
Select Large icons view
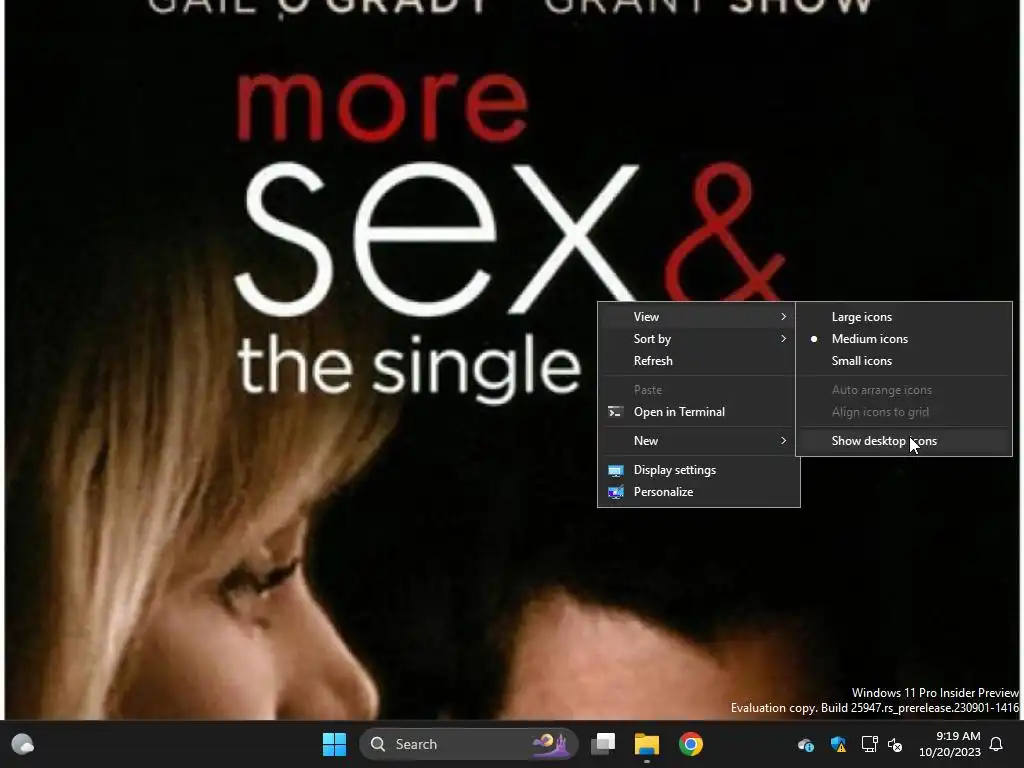click(904, 317)
